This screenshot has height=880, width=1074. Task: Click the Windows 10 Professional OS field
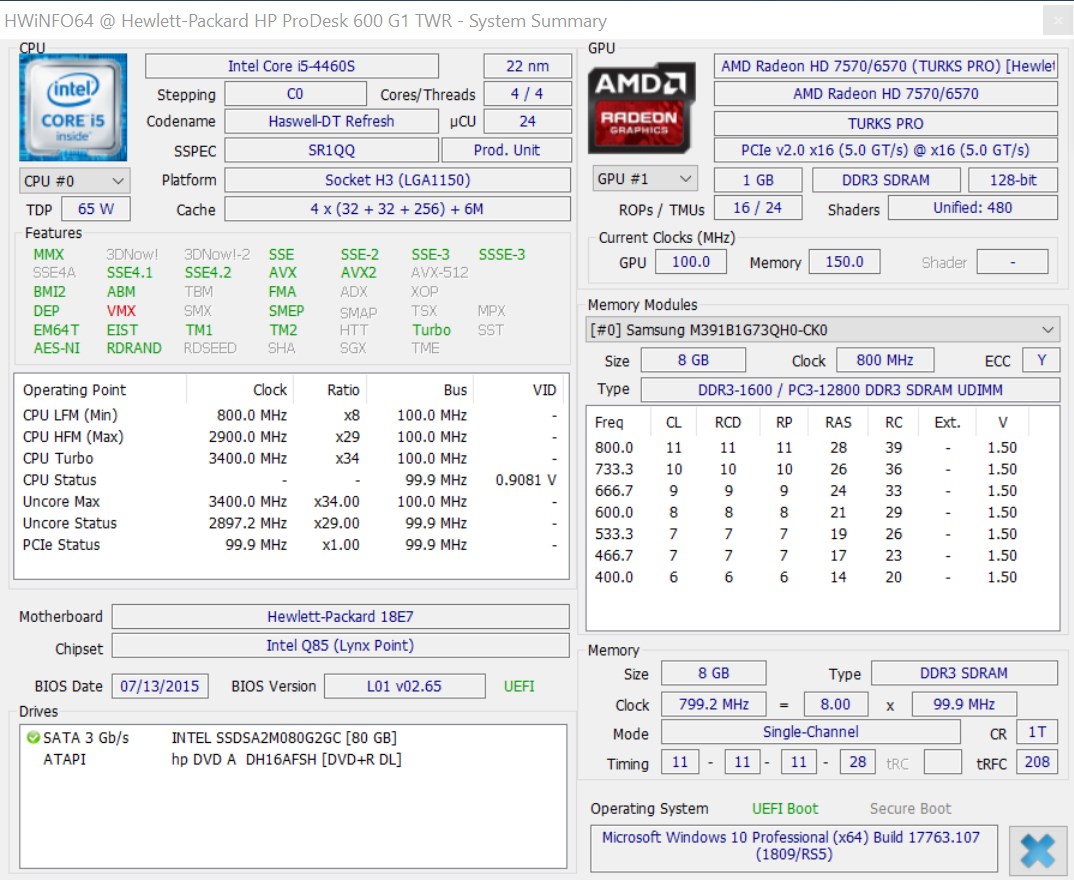click(x=793, y=846)
